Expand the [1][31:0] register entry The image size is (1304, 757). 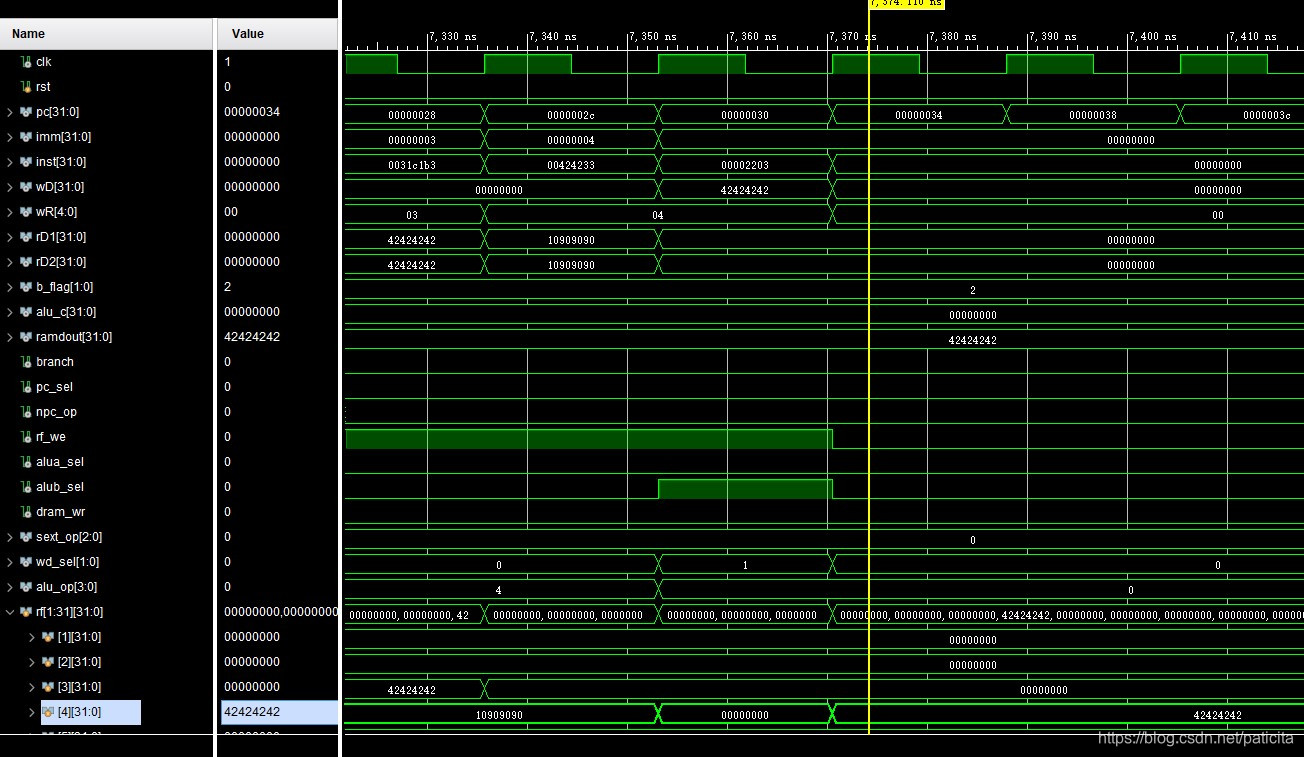(32, 637)
